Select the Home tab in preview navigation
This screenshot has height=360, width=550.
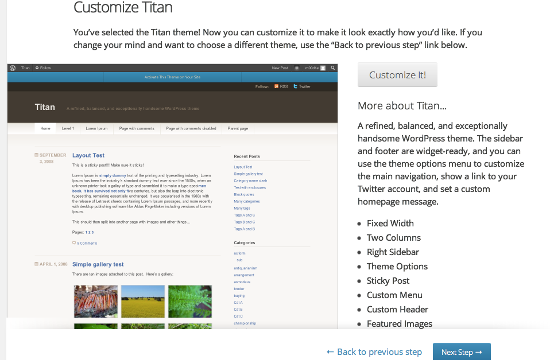45,128
